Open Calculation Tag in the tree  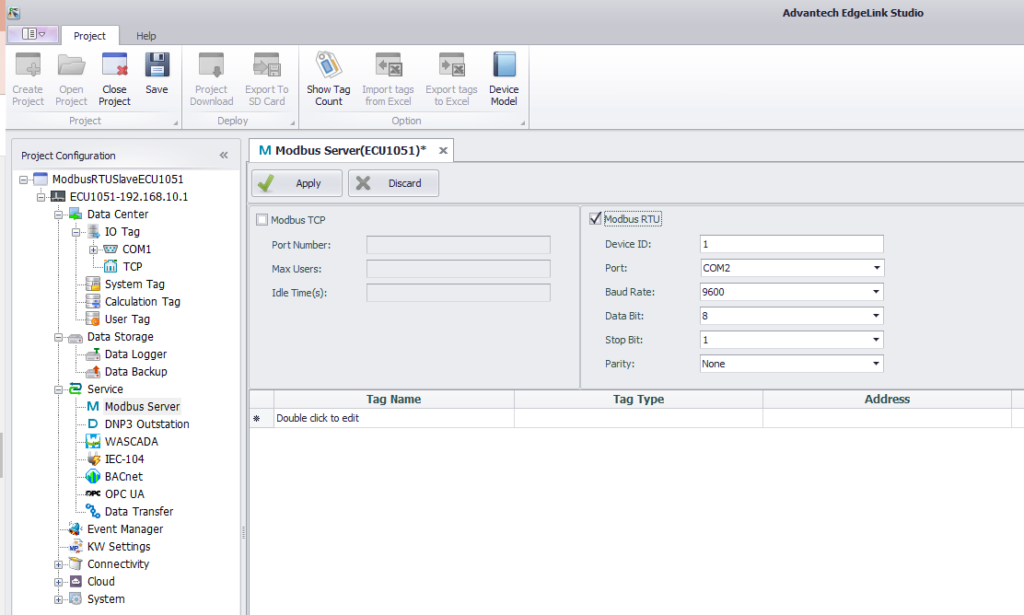[x=142, y=302]
